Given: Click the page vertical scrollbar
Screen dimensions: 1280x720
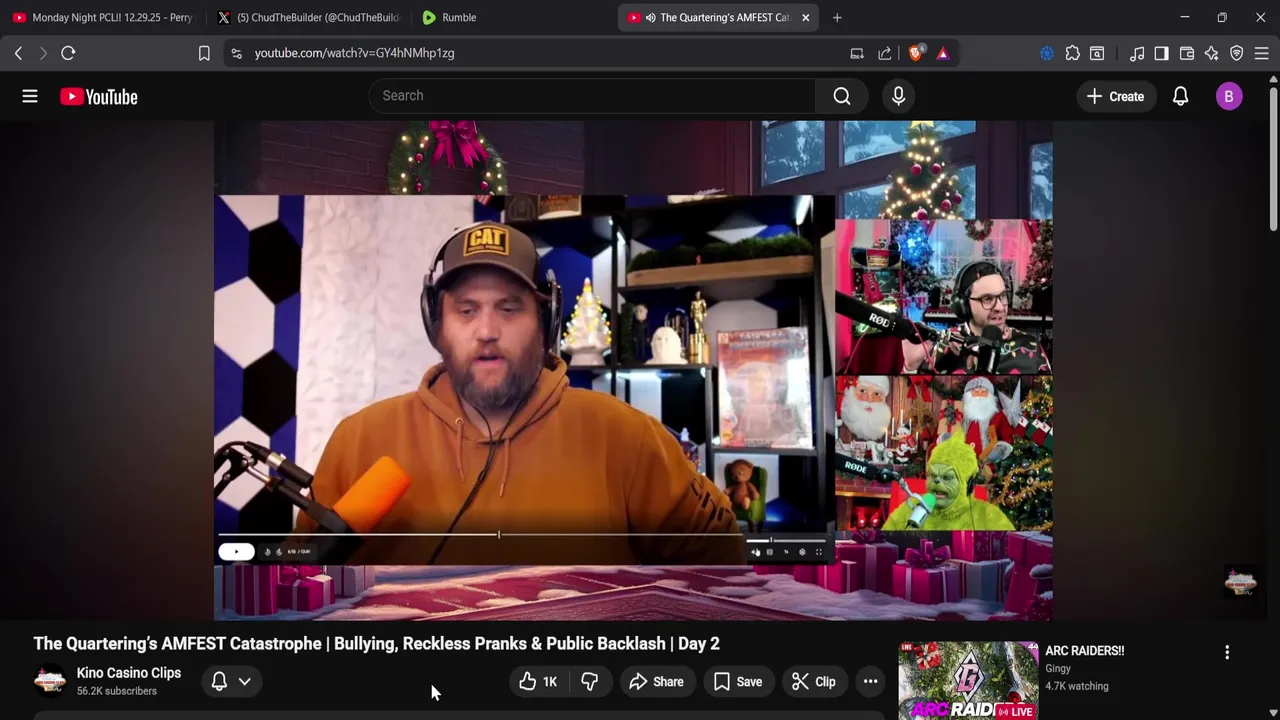Looking at the screenshot, I should tap(1273, 160).
